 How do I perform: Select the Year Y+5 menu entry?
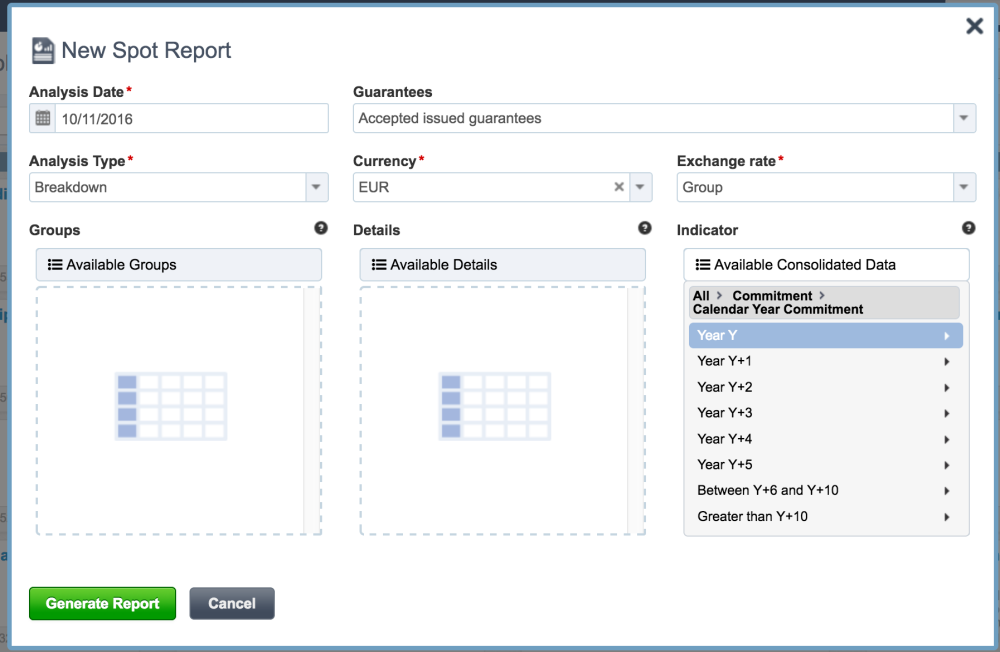826,464
